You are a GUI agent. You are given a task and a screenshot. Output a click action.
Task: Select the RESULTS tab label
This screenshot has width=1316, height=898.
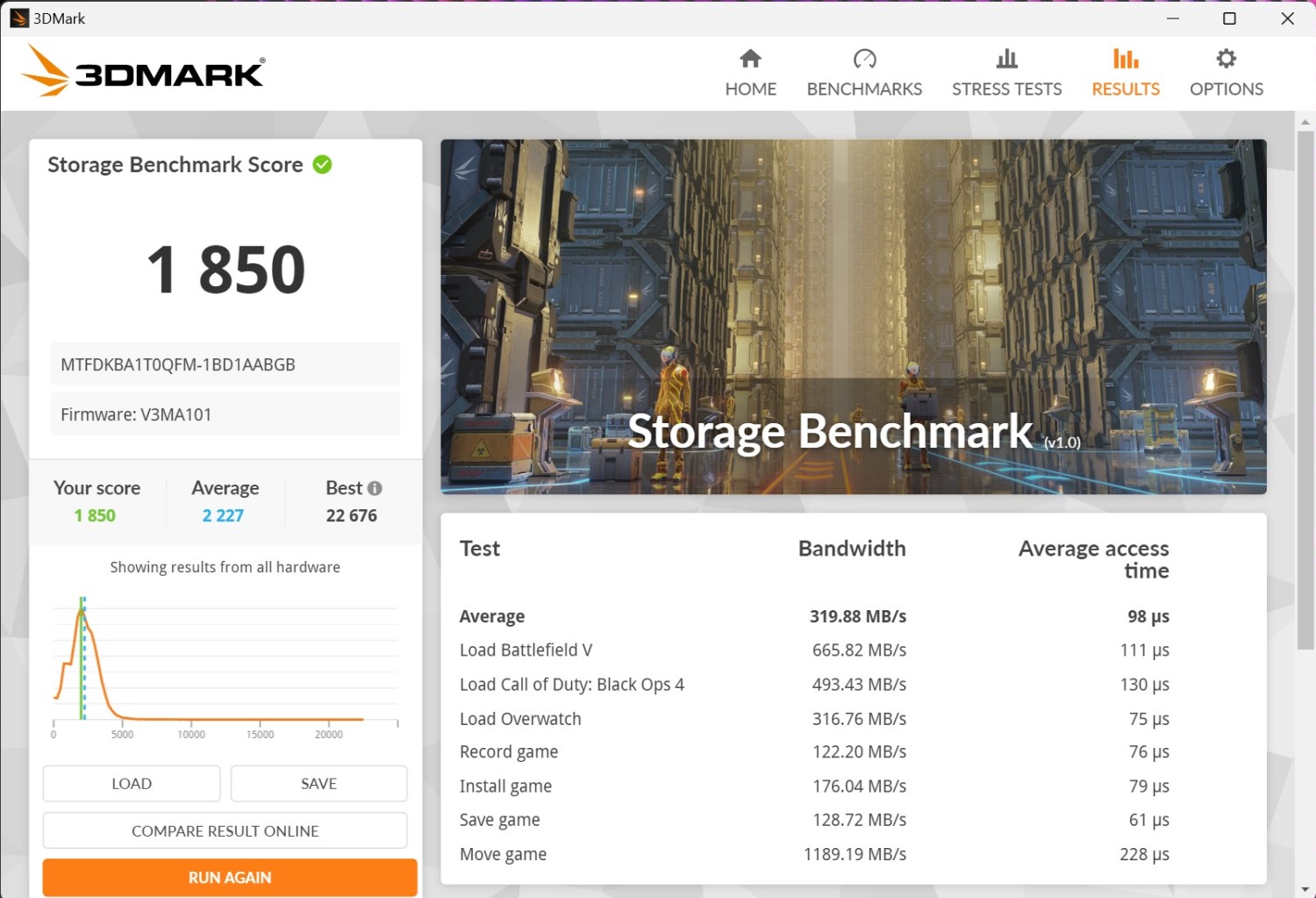[1126, 89]
